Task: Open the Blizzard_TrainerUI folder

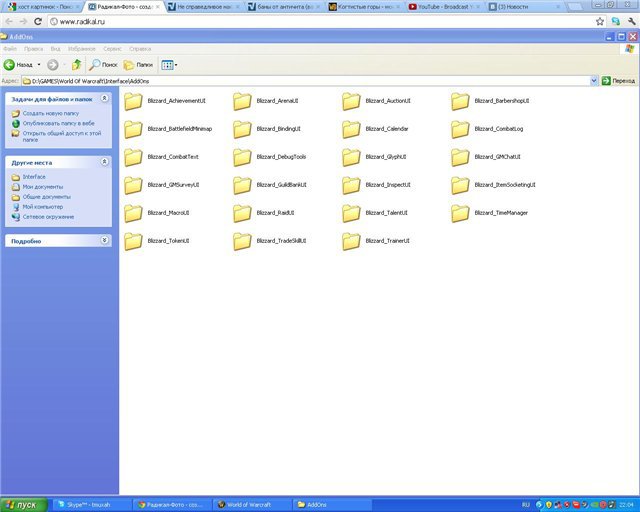Action: point(351,241)
